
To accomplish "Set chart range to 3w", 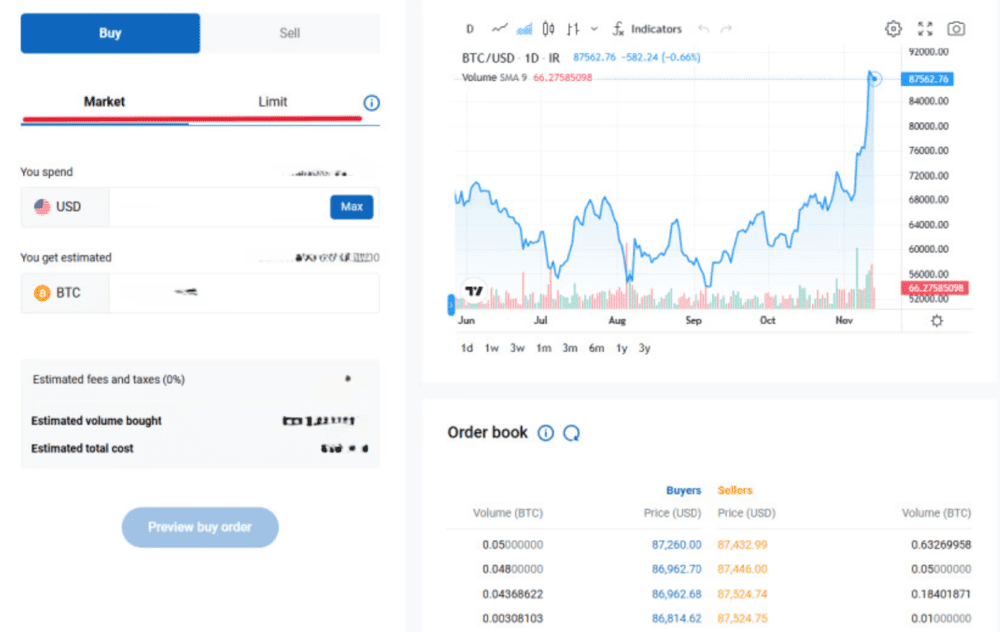I will [517, 348].
